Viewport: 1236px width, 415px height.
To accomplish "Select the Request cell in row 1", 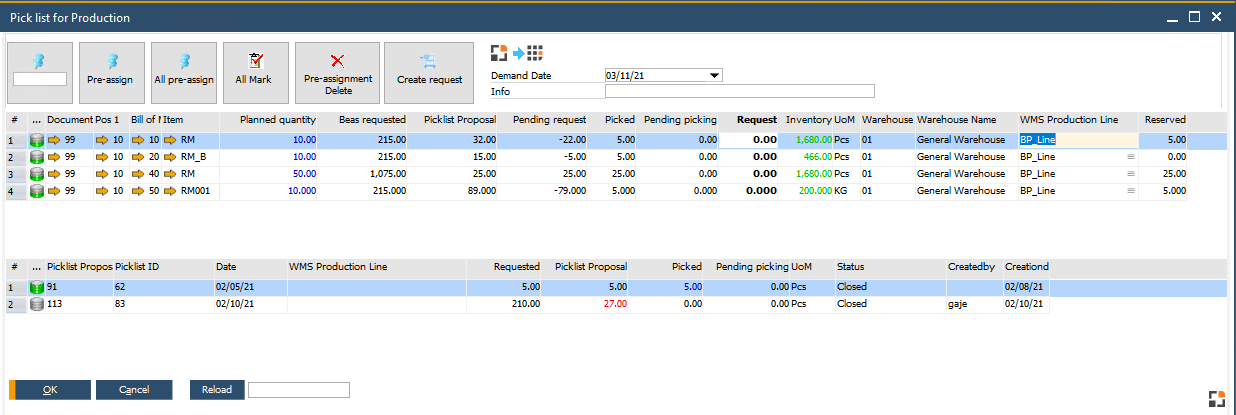I will [x=749, y=140].
